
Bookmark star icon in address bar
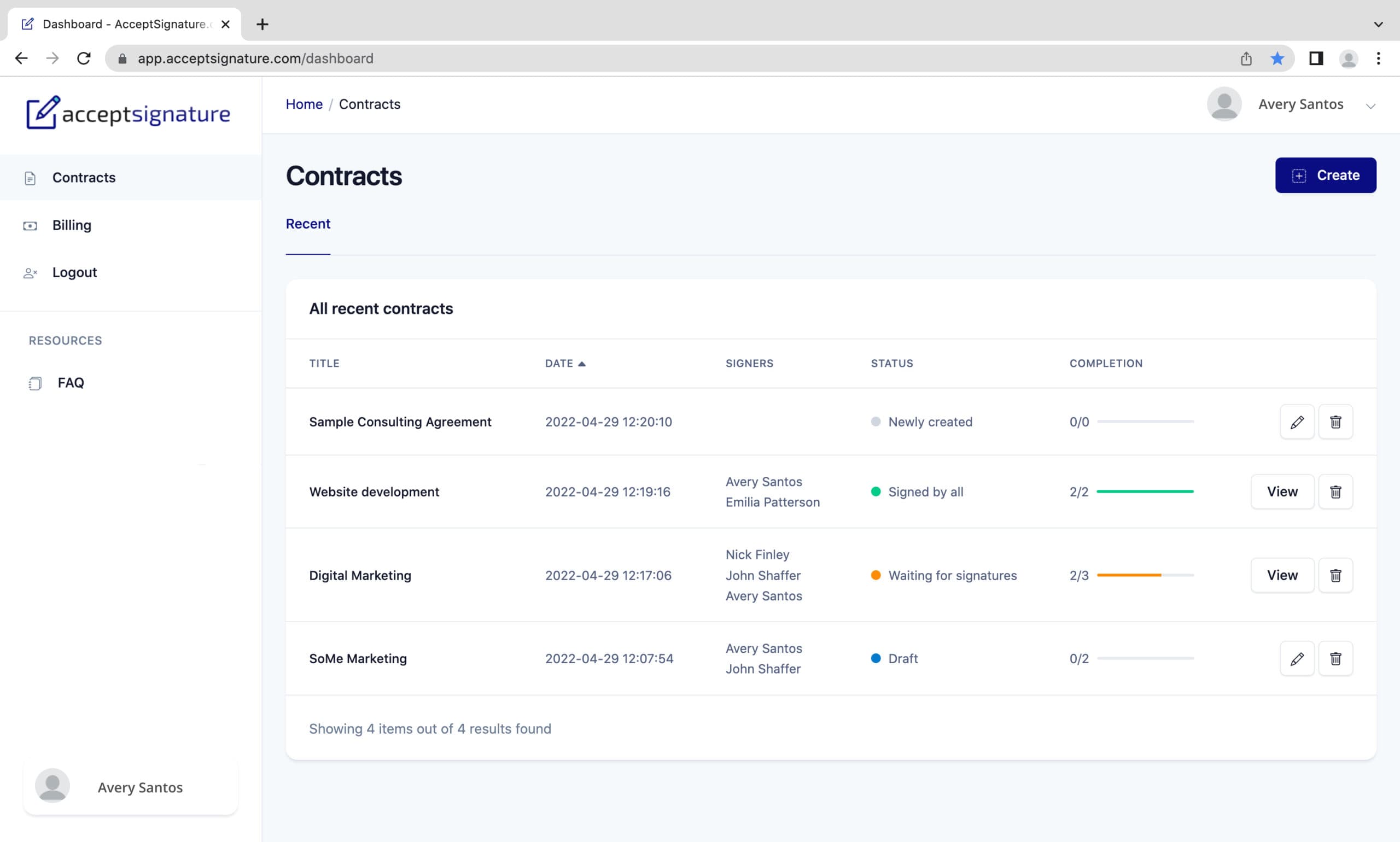[x=1277, y=59]
